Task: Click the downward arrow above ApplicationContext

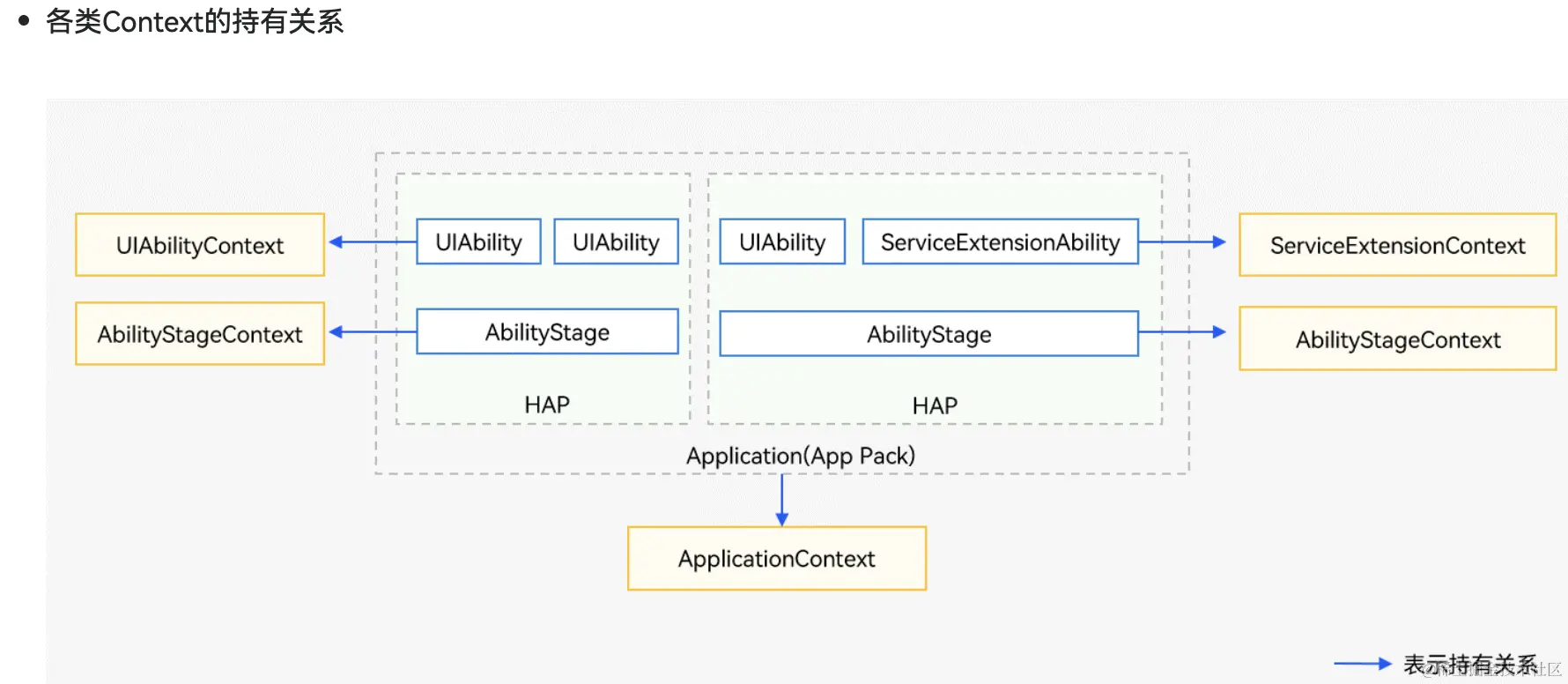Action: (781, 501)
